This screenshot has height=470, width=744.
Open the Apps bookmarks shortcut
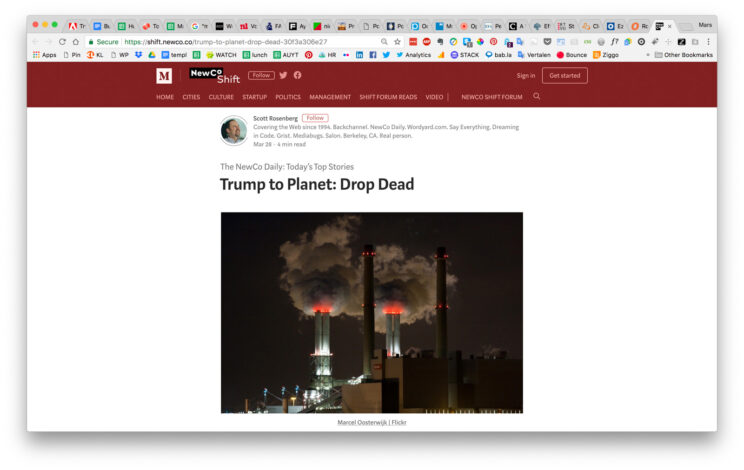pos(43,55)
